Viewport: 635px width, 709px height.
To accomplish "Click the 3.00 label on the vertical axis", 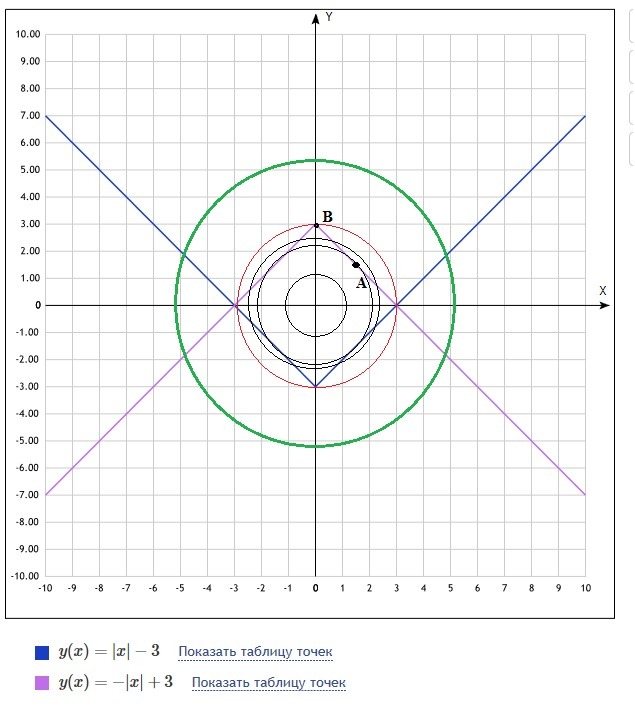I will coord(30,224).
